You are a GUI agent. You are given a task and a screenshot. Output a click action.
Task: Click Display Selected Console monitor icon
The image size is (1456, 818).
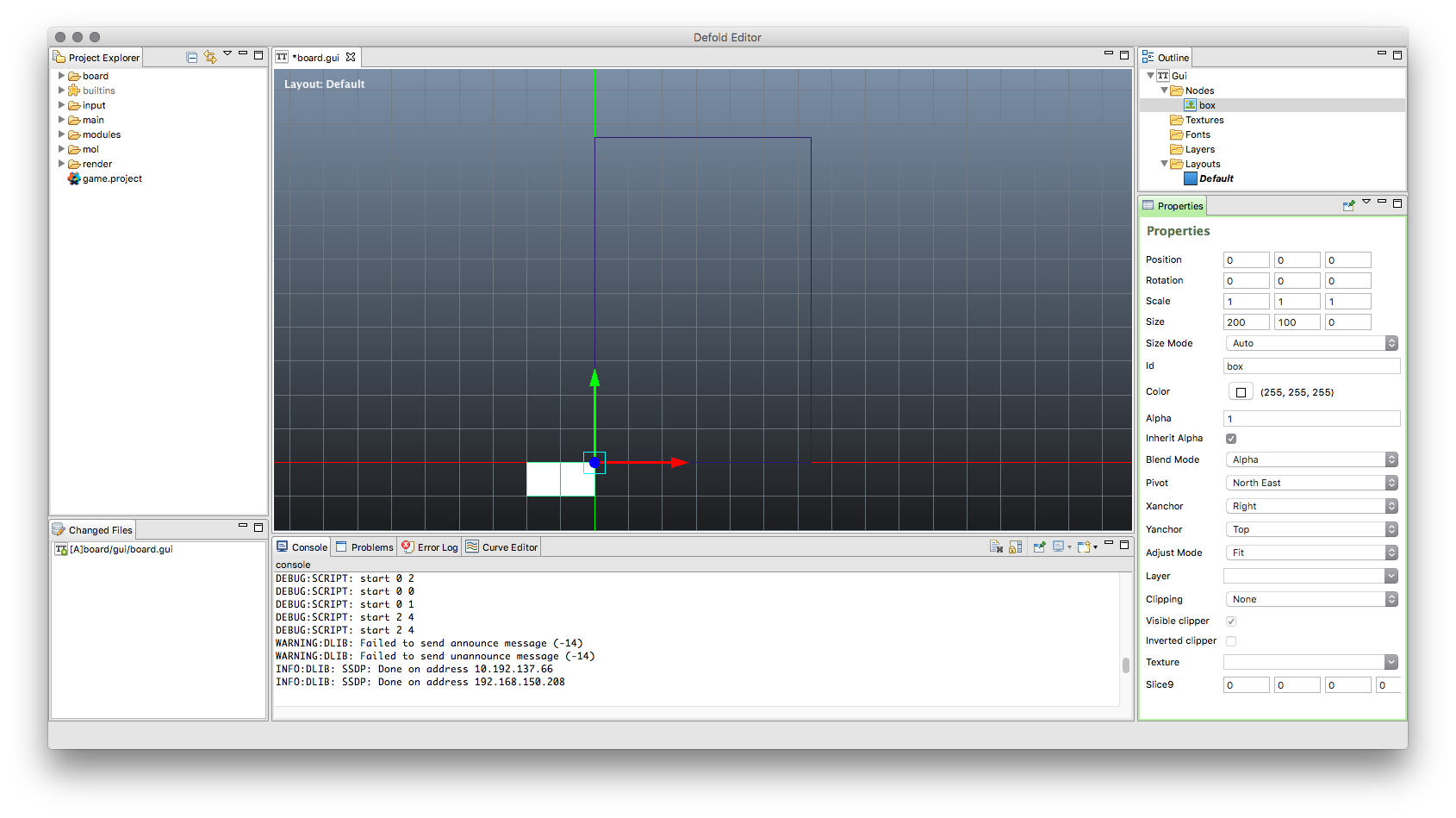point(1058,546)
